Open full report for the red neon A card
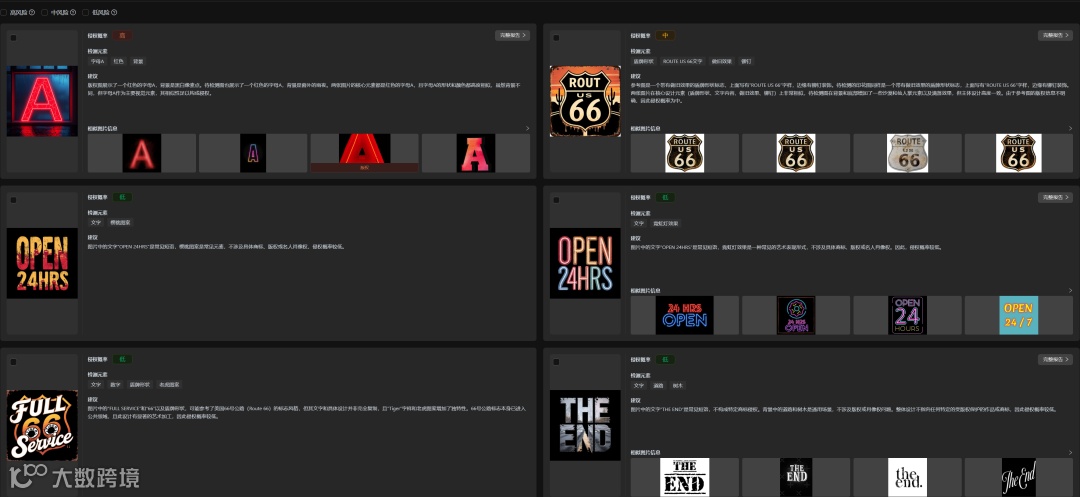Image resolution: width=1080 pixels, height=497 pixels. [x=512, y=35]
